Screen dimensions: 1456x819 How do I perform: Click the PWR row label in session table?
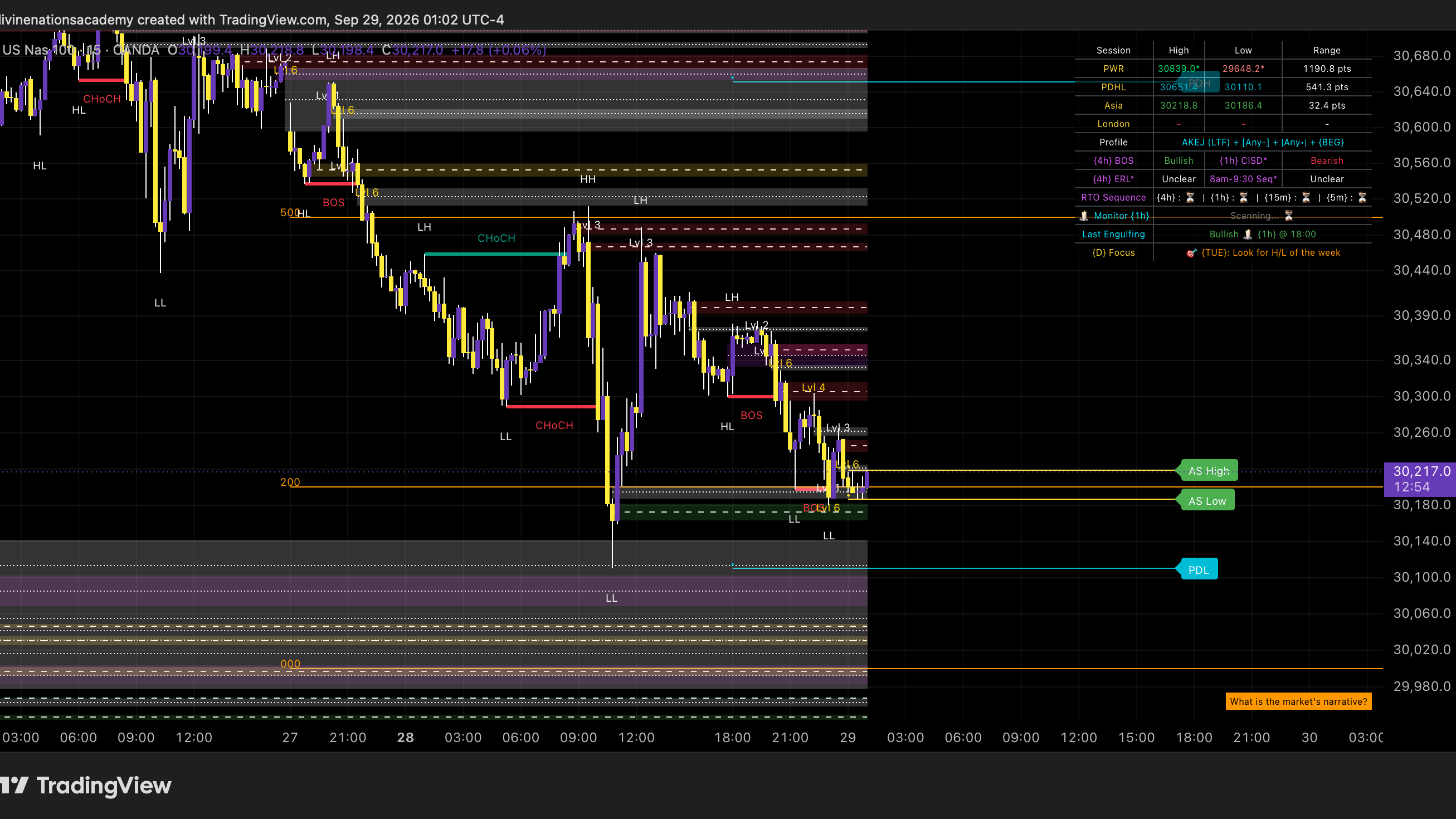pos(1113,69)
